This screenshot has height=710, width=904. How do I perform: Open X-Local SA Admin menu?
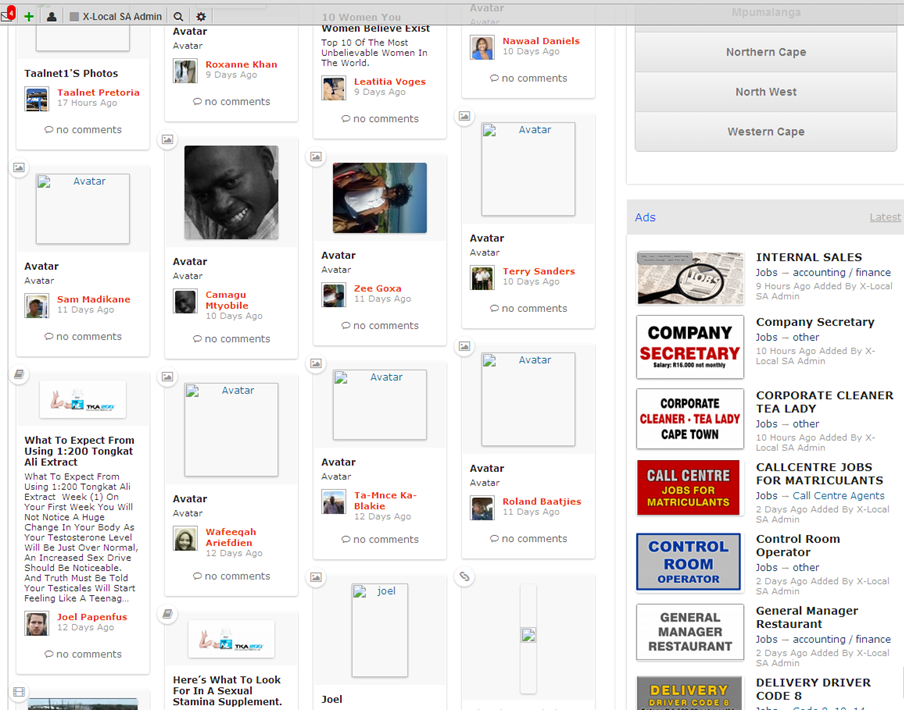115,17
